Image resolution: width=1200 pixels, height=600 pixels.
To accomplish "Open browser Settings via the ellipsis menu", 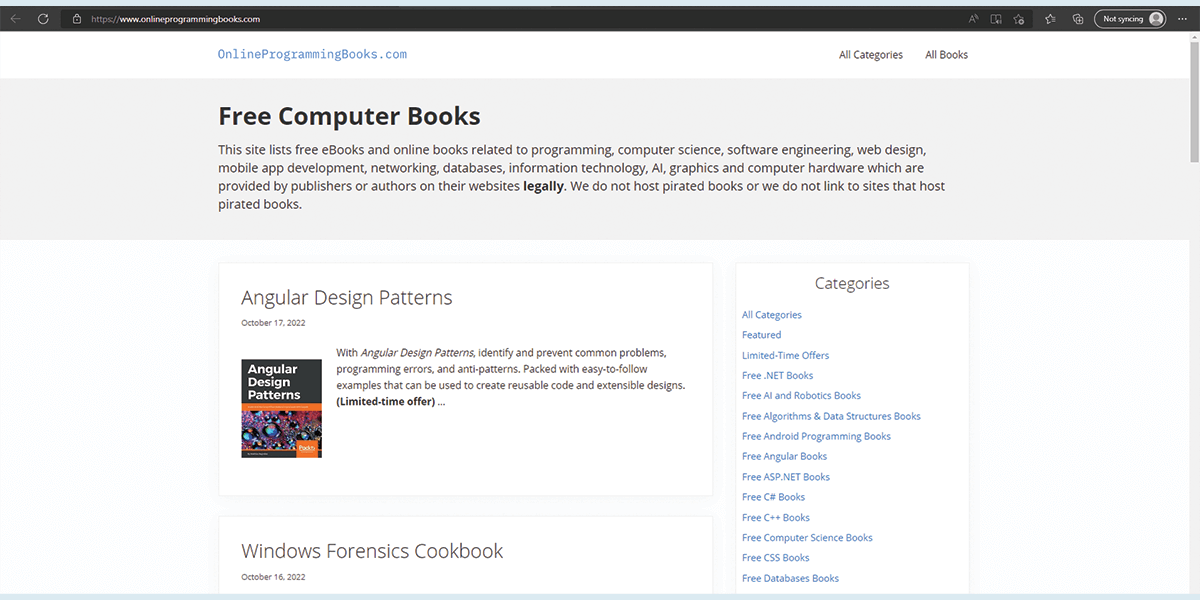I will 1182,18.
